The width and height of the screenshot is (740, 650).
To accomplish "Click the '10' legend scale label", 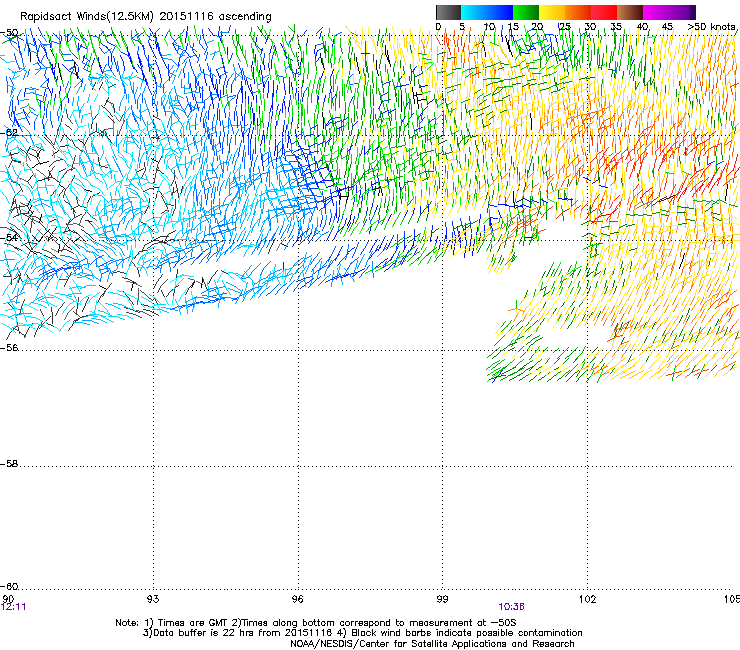I will 489,27.
